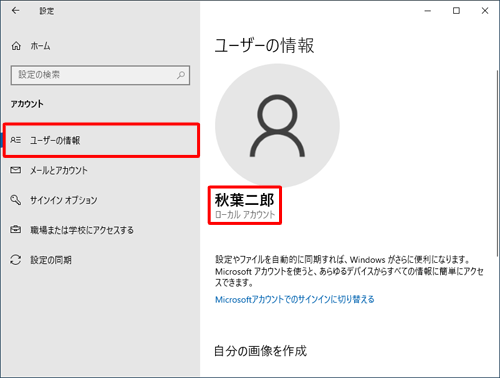500x378 pixels.
Task: Click the sync arrows icon for 設定の同期
Action: 15,260
